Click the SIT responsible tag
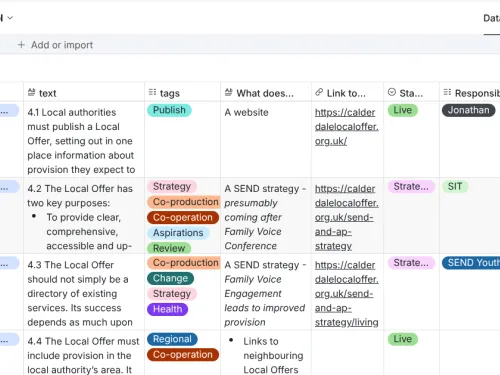This screenshot has width=500, height=375. (455, 187)
